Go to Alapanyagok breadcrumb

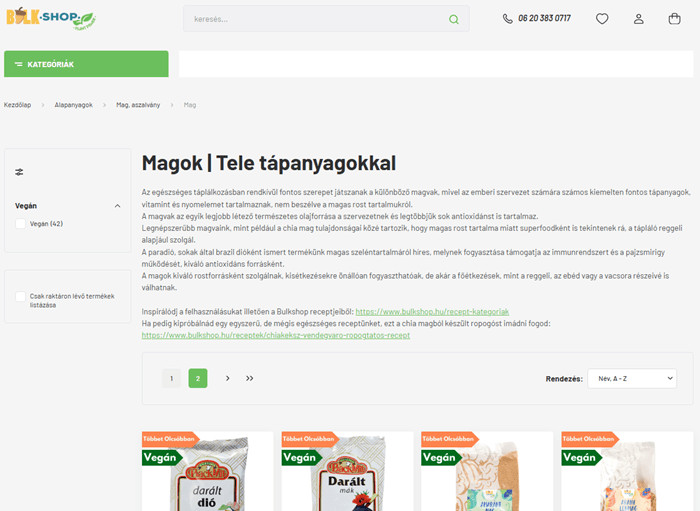click(74, 105)
